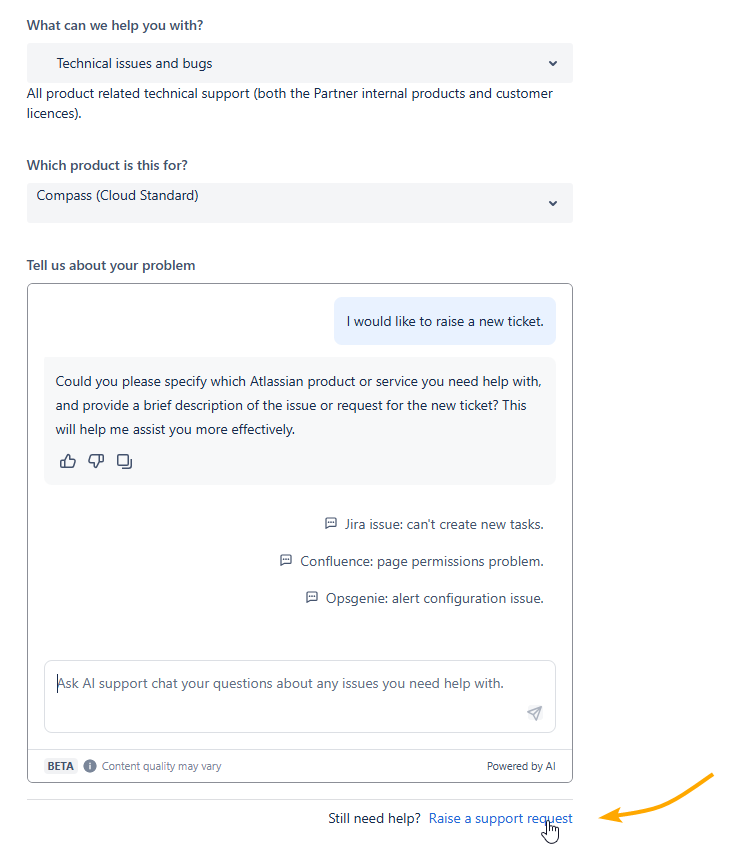The width and height of the screenshot is (747, 868).
Task: Open the 'Technical issues and bugs' dropdown
Action: point(299,63)
